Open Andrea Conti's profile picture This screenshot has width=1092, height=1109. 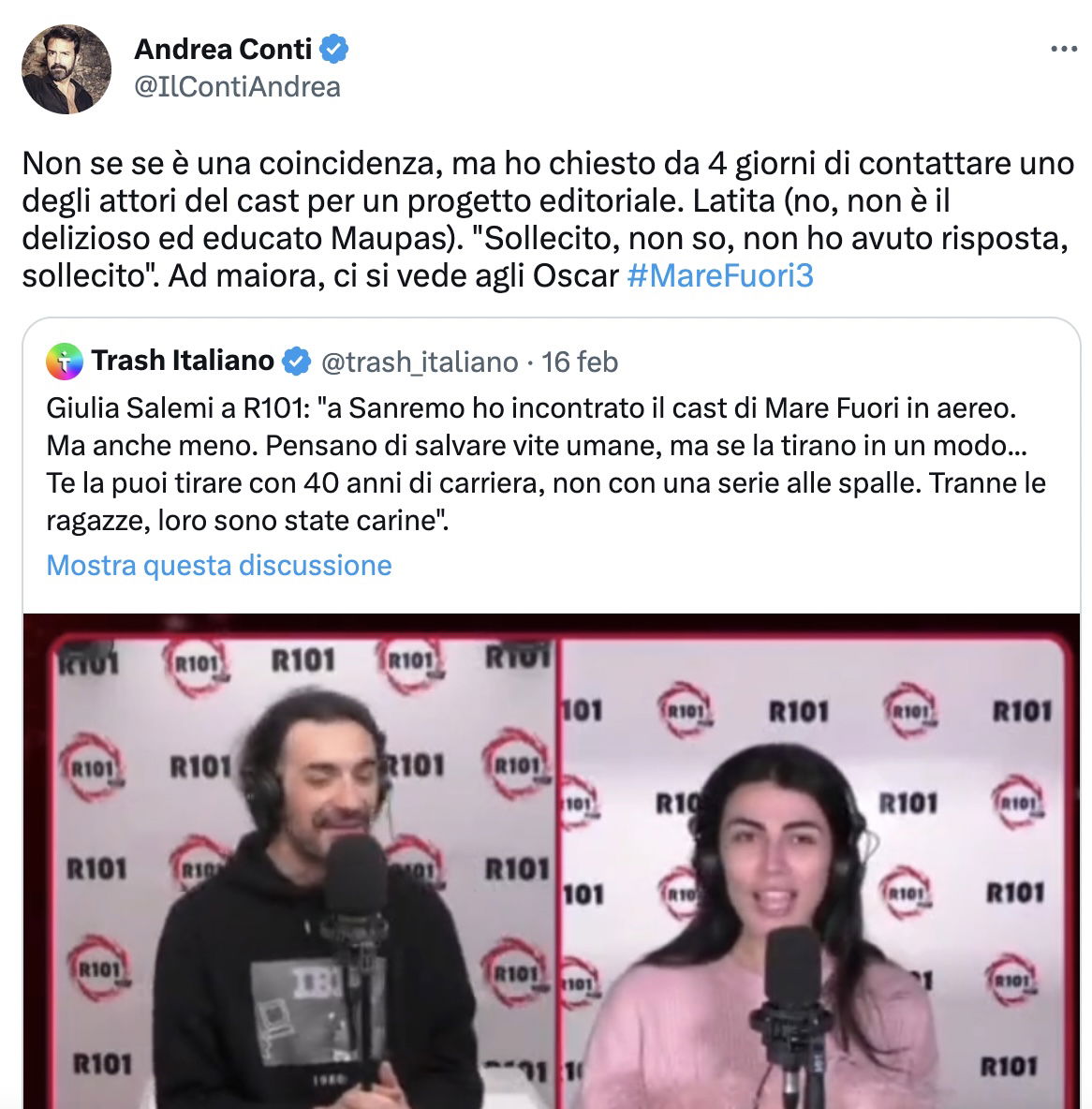(x=66, y=68)
